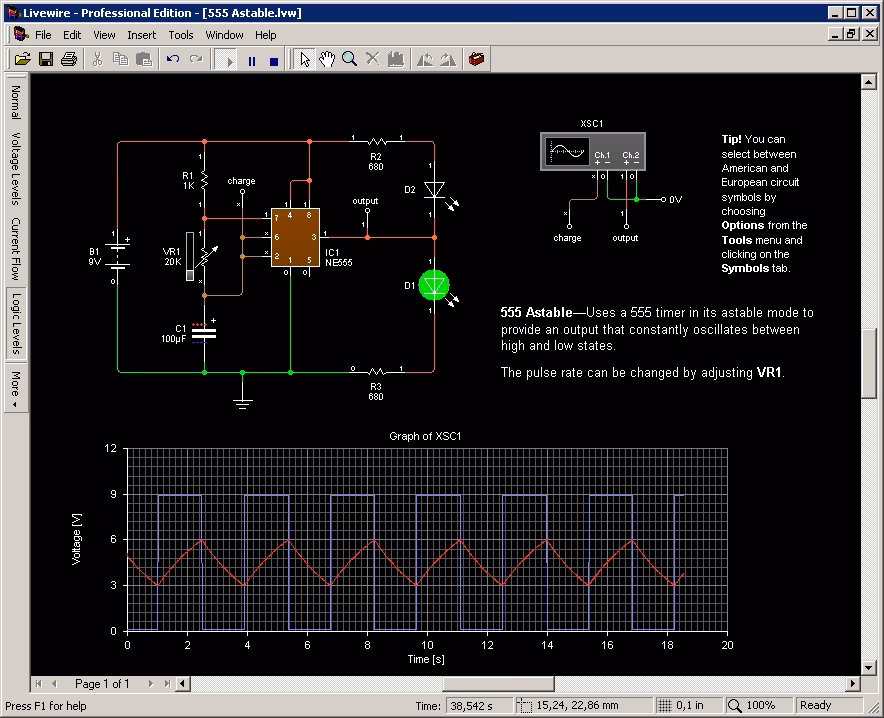
Task: Open the Insert menu
Action: (141, 35)
